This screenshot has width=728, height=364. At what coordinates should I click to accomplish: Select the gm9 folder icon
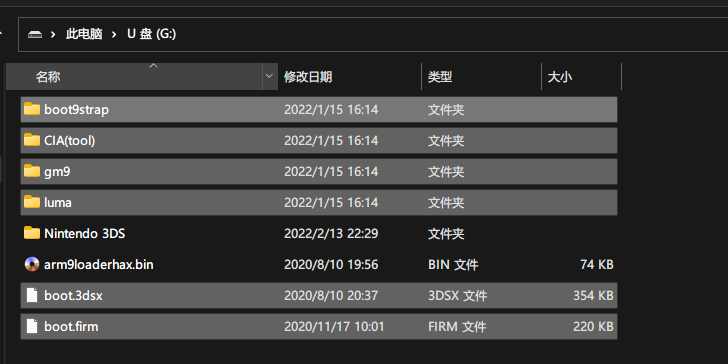(x=32, y=171)
